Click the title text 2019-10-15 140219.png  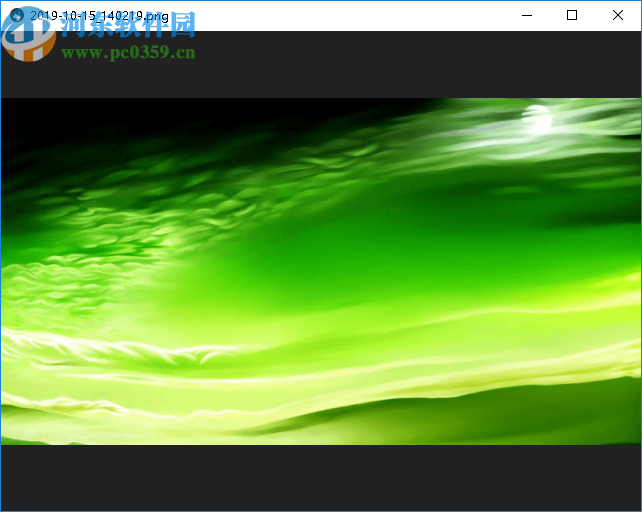pyautogui.click(x=99, y=16)
